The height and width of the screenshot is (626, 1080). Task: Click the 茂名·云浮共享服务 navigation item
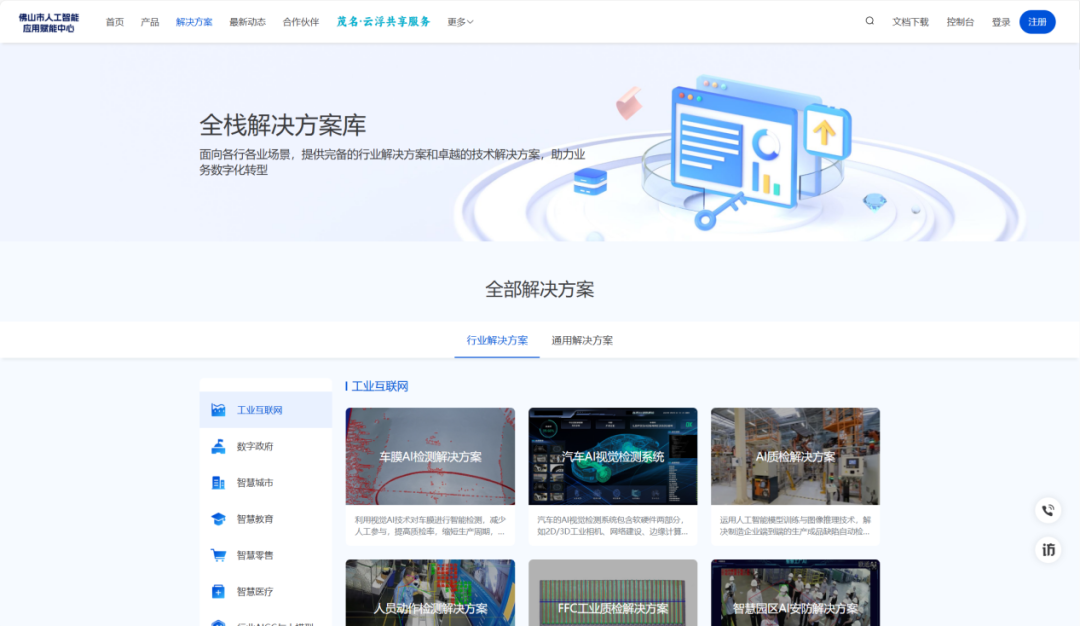point(386,20)
